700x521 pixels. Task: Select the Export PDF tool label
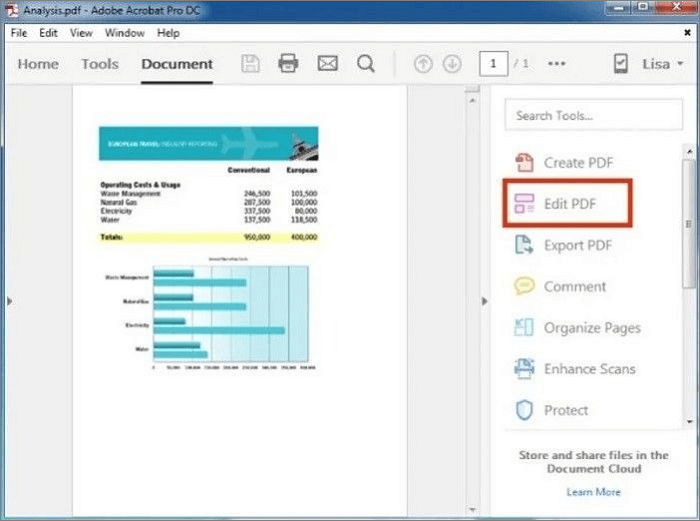tap(578, 245)
